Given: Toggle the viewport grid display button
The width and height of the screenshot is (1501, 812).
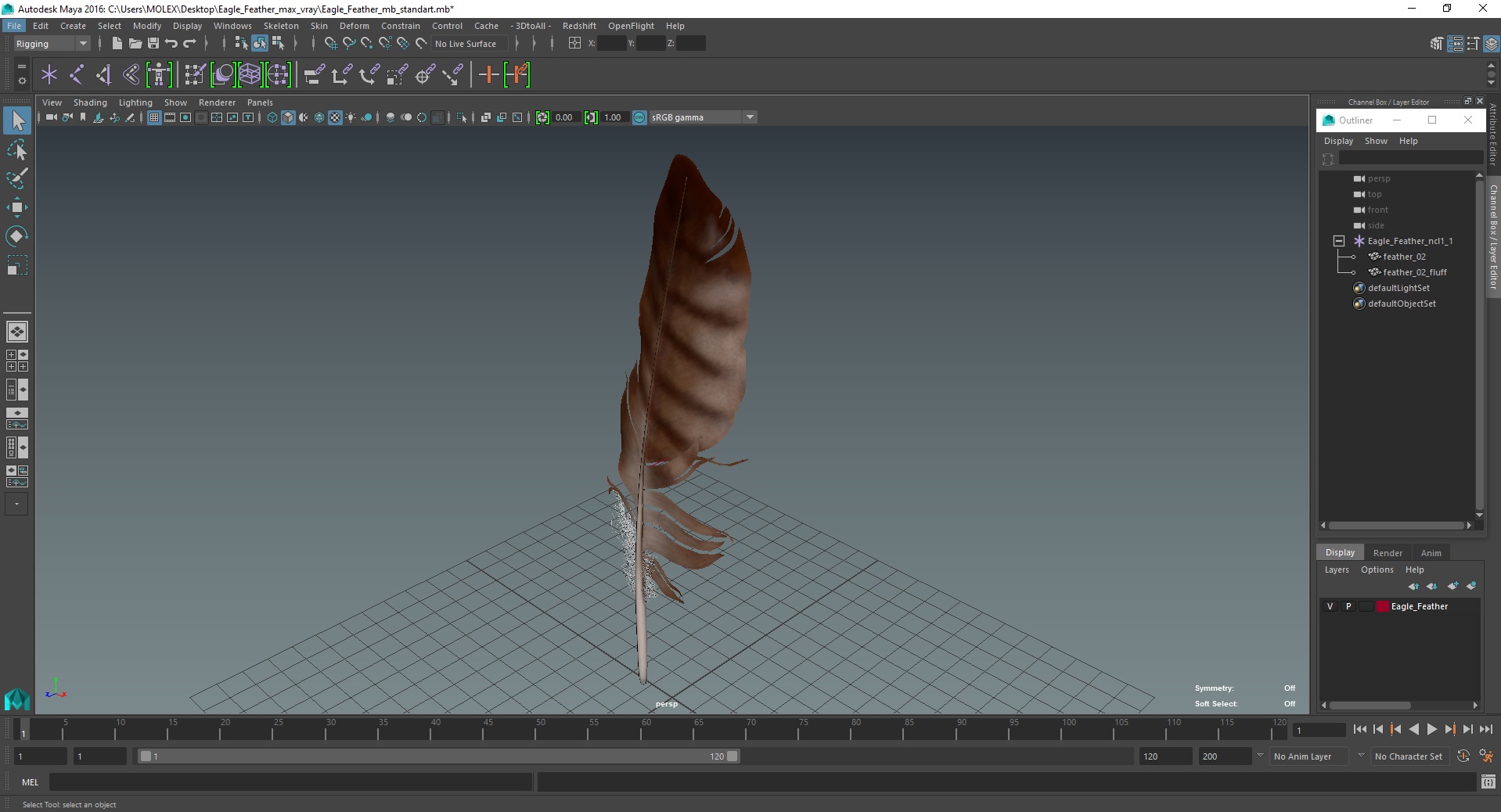Looking at the screenshot, I should pos(154,117).
